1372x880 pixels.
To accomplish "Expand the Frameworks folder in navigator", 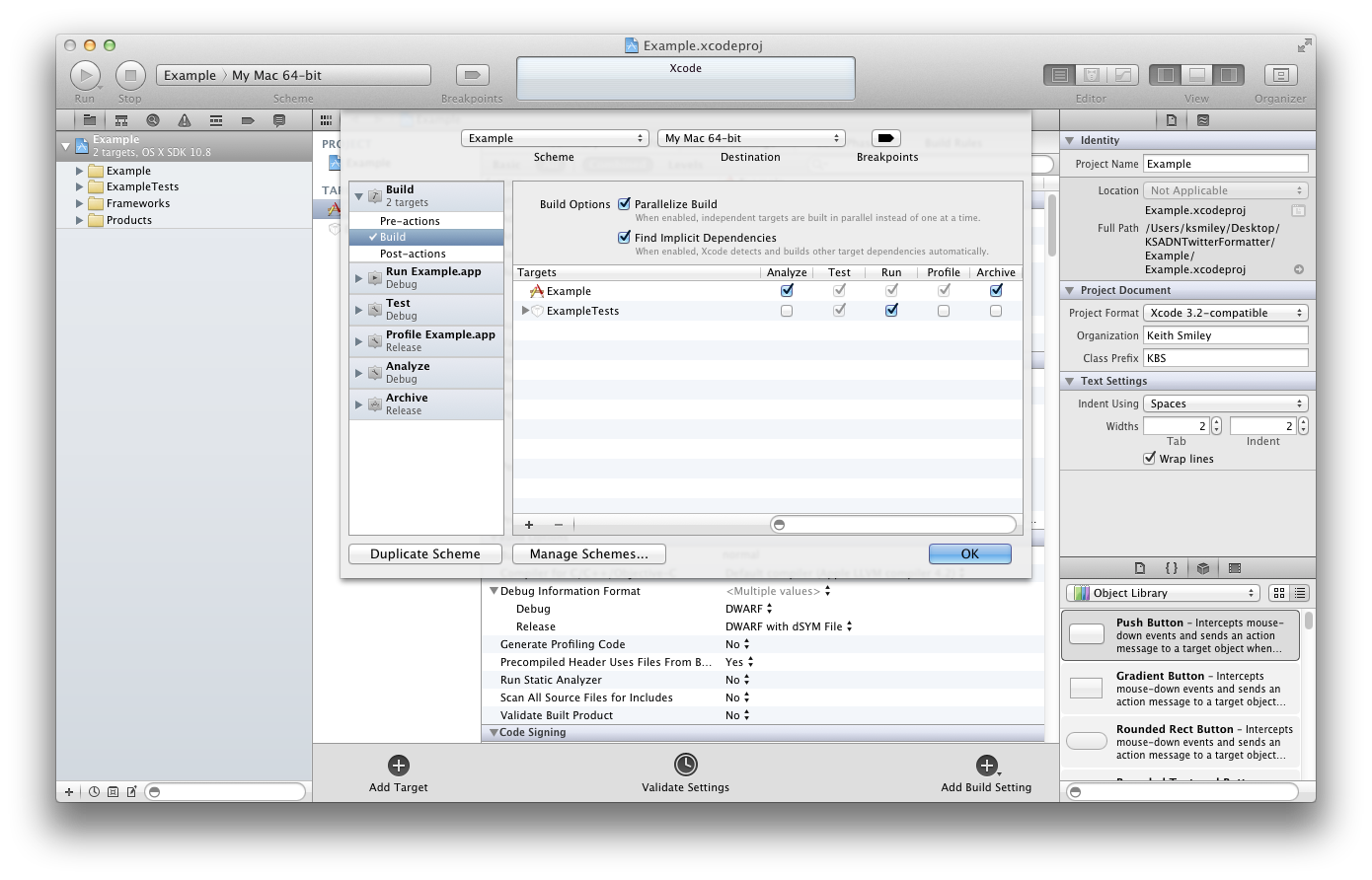I will 79,203.
